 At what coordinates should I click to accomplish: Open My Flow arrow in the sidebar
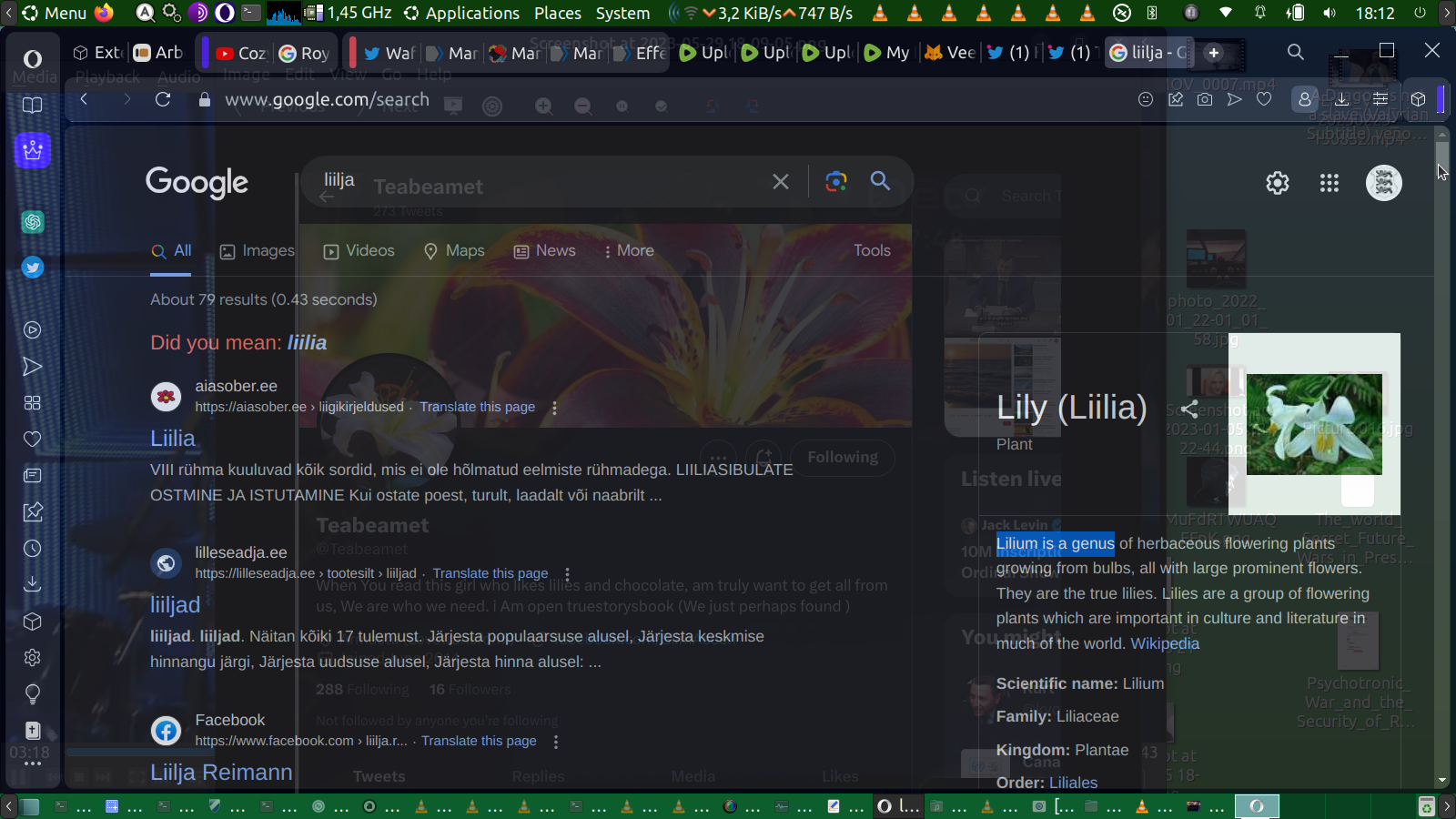[33, 367]
